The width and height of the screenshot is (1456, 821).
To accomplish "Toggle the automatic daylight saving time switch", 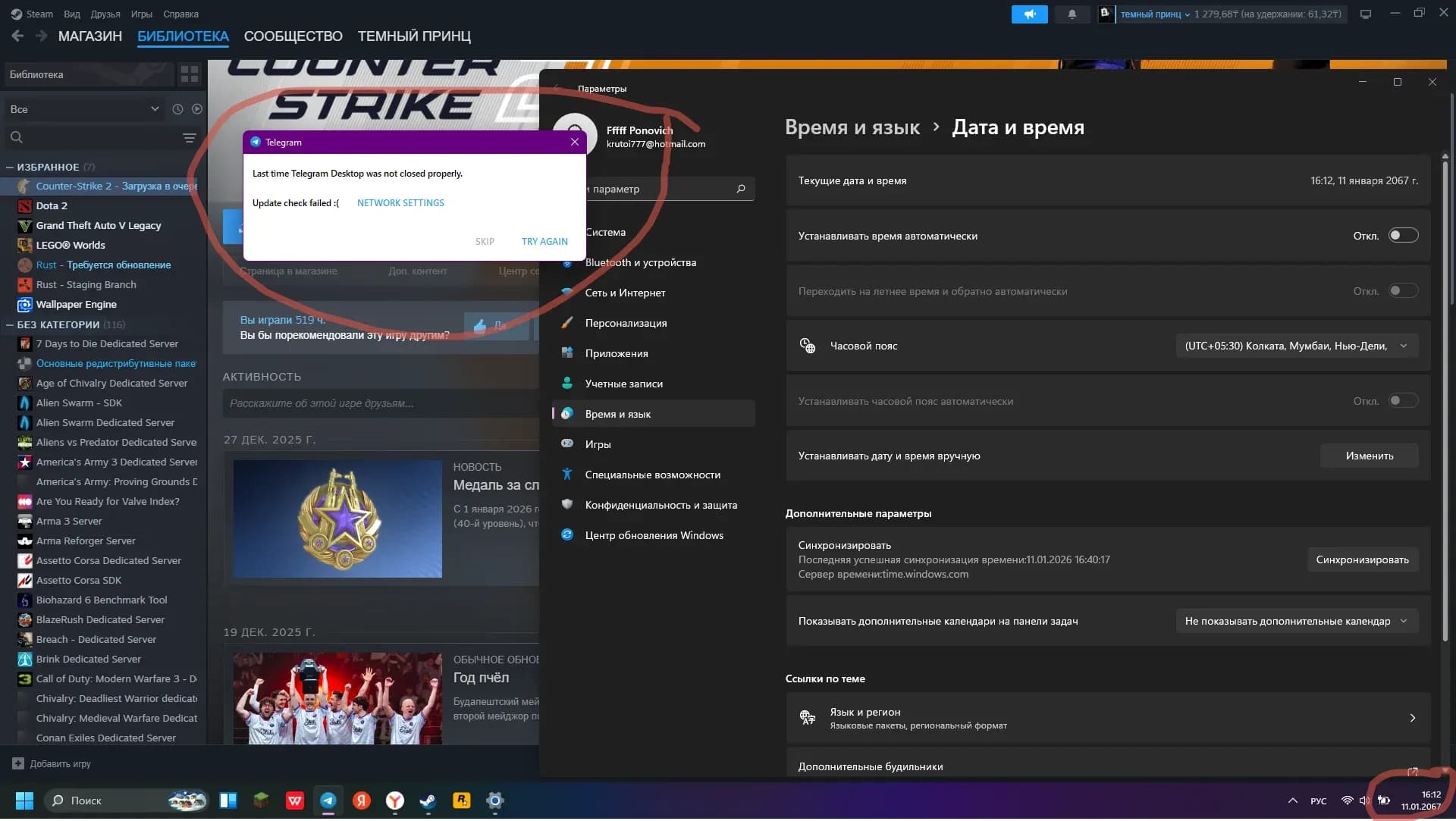I will point(1403,291).
